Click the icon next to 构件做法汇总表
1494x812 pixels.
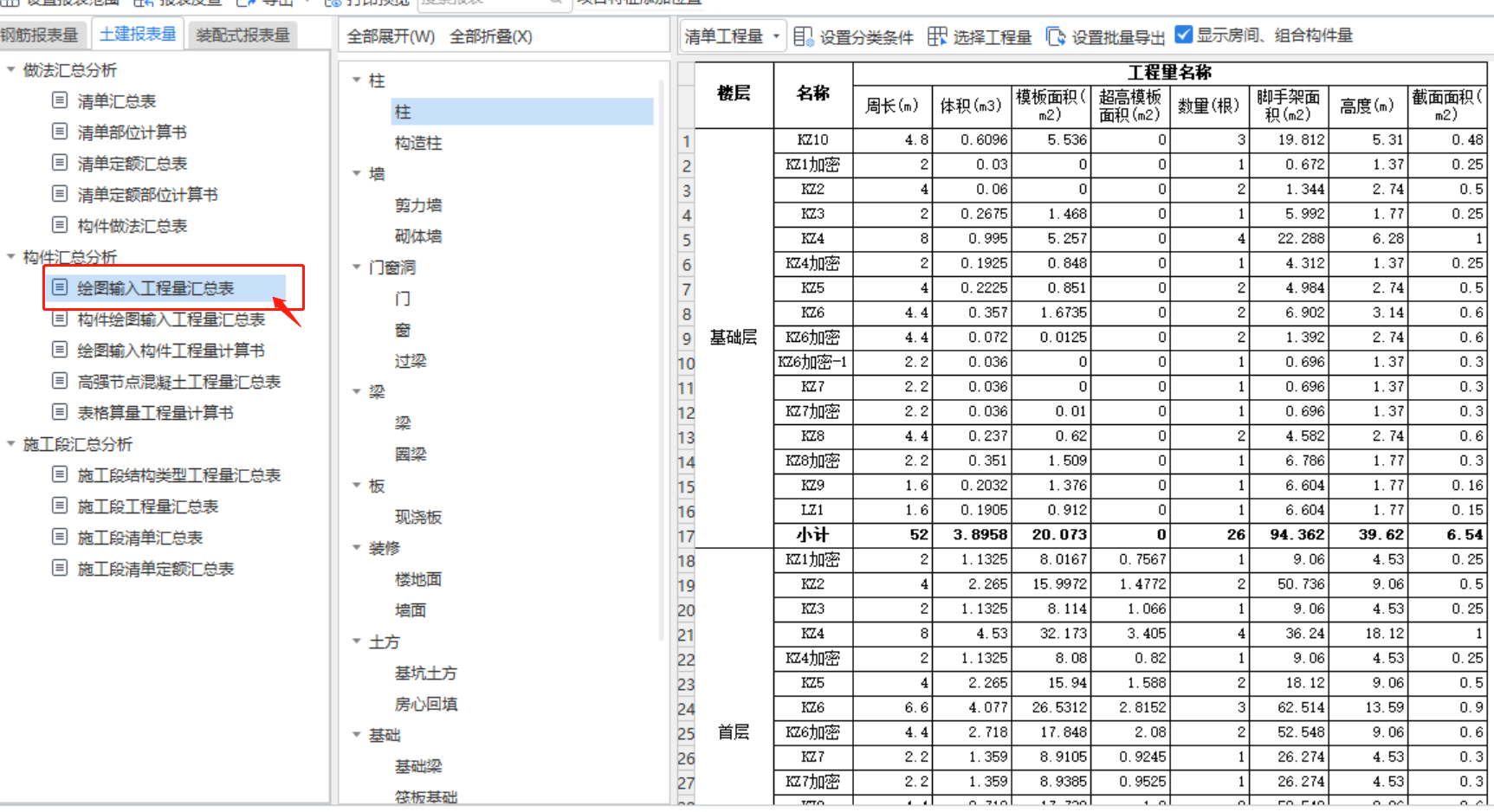(x=60, y=225)
